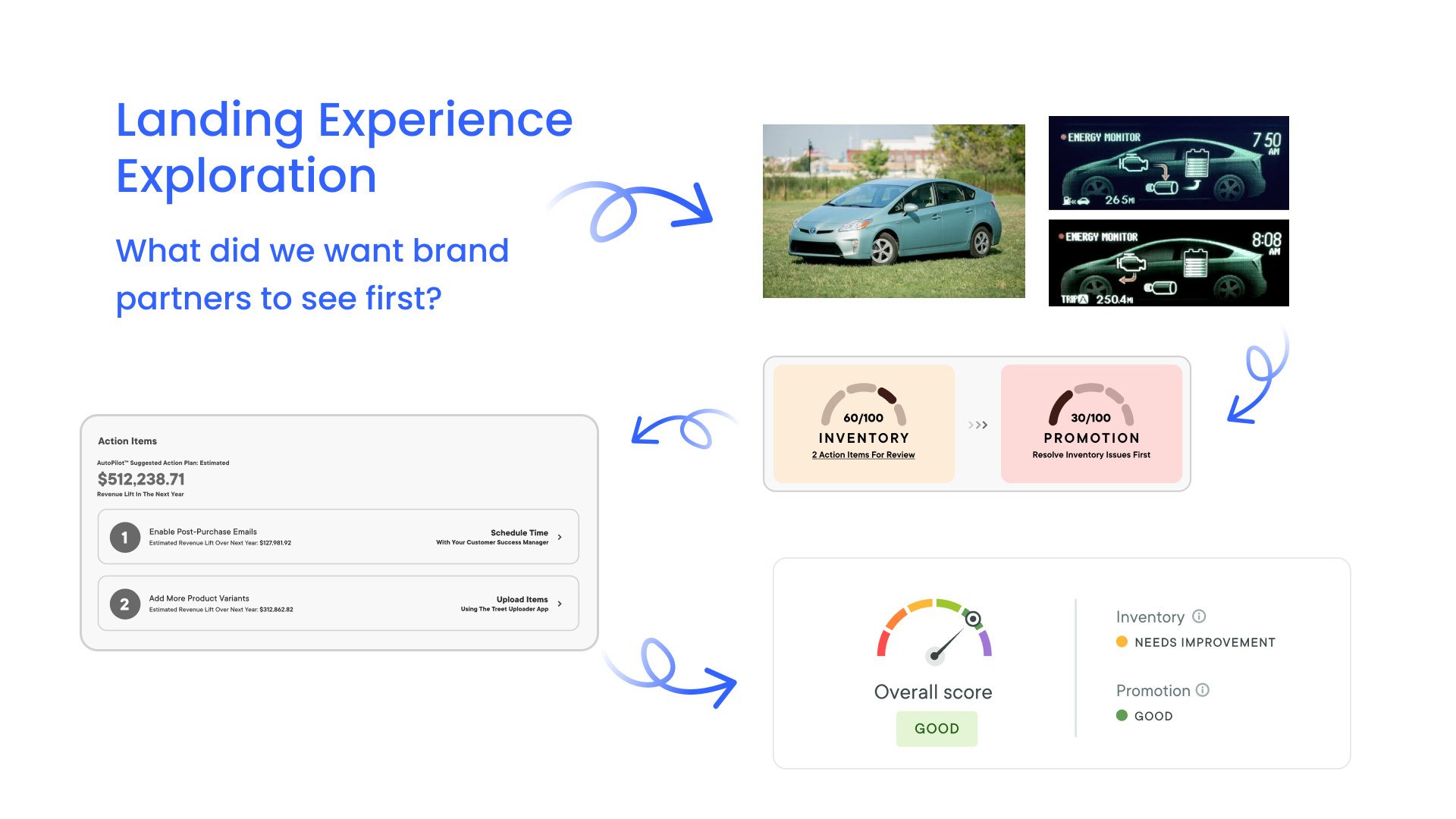
Task: Click the teal Prius car photo
Action: click(x=893, y=211)
